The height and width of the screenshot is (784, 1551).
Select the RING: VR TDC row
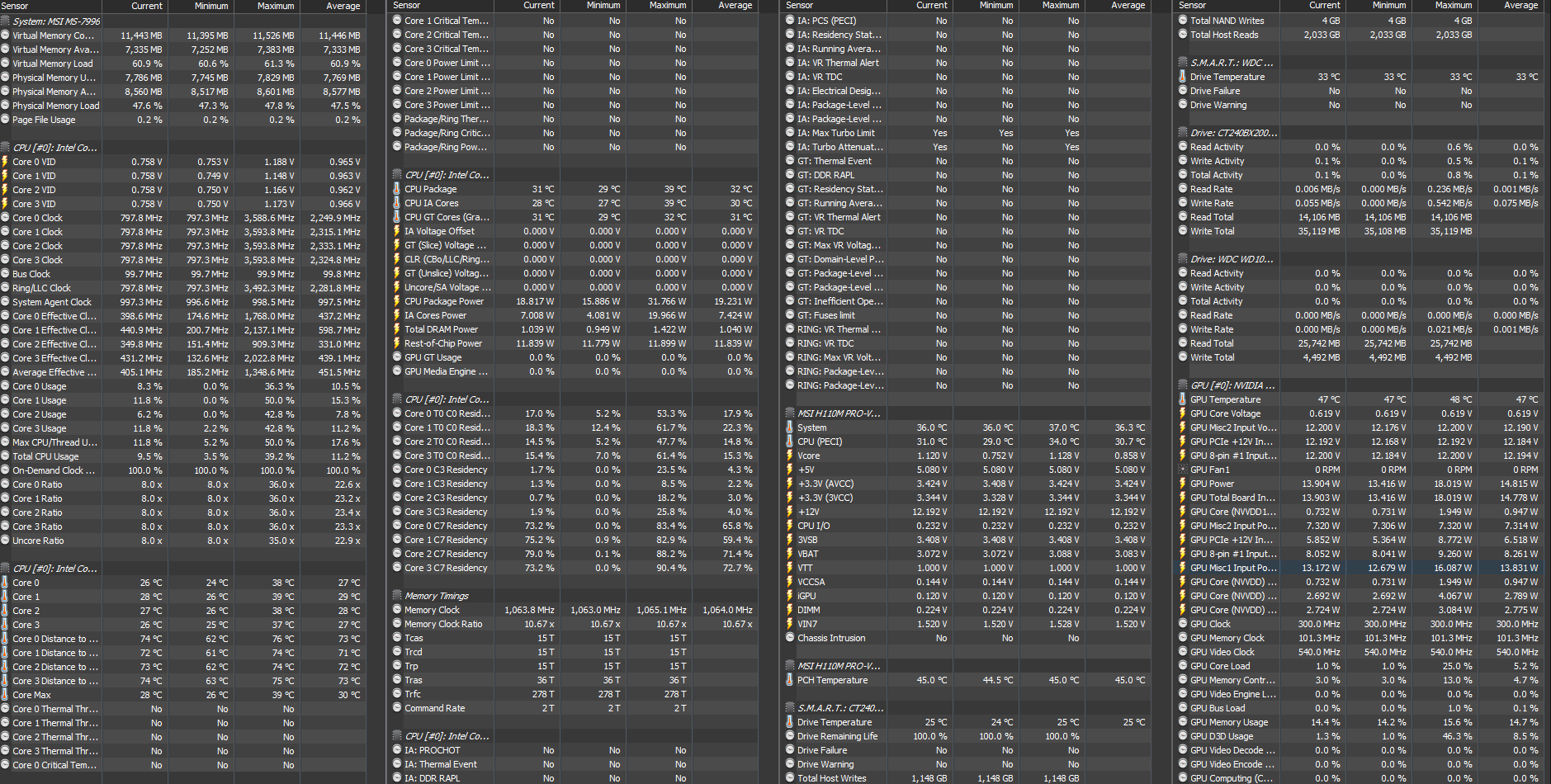[968, 343]
